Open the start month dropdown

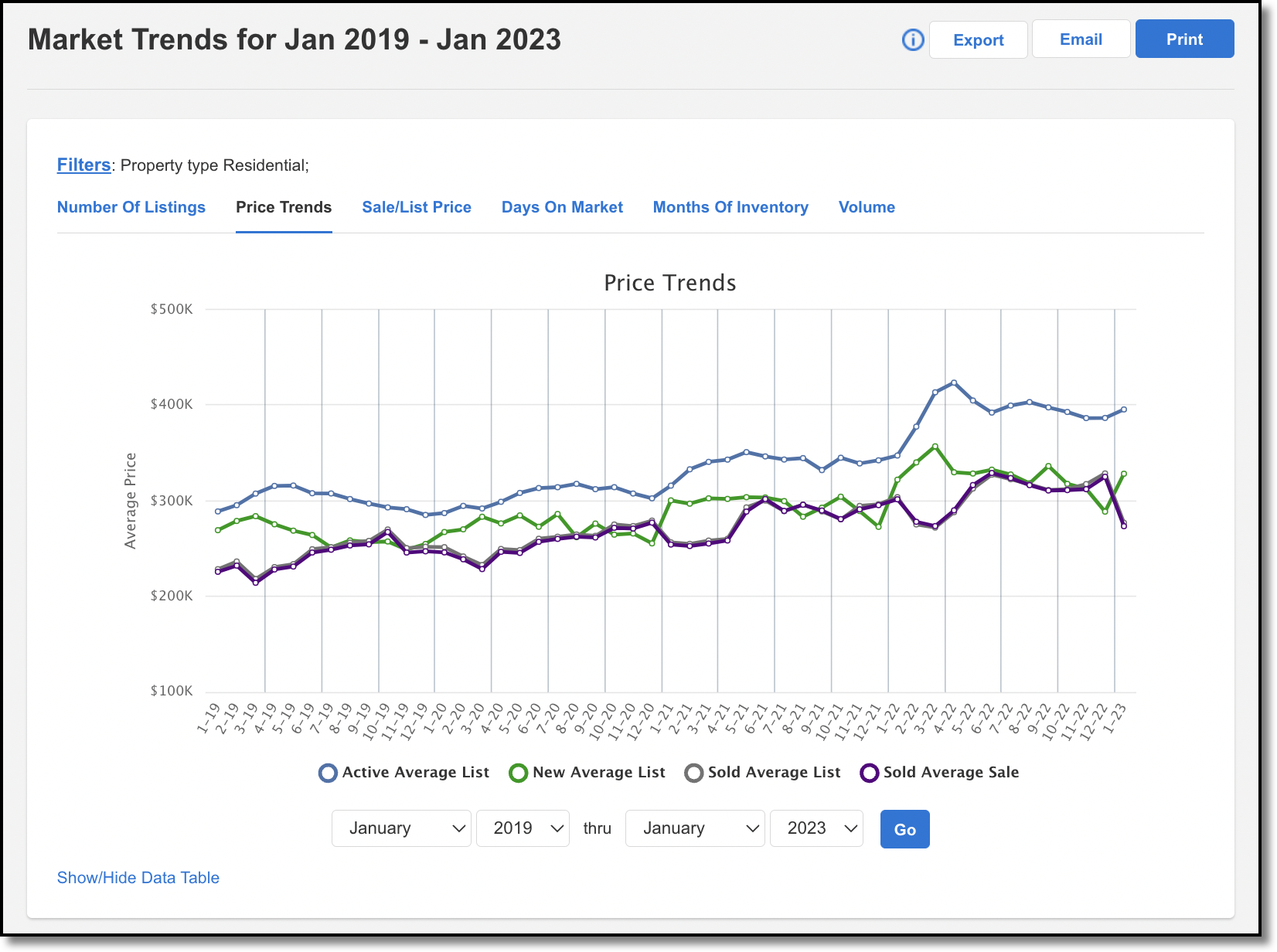point(401,828)
